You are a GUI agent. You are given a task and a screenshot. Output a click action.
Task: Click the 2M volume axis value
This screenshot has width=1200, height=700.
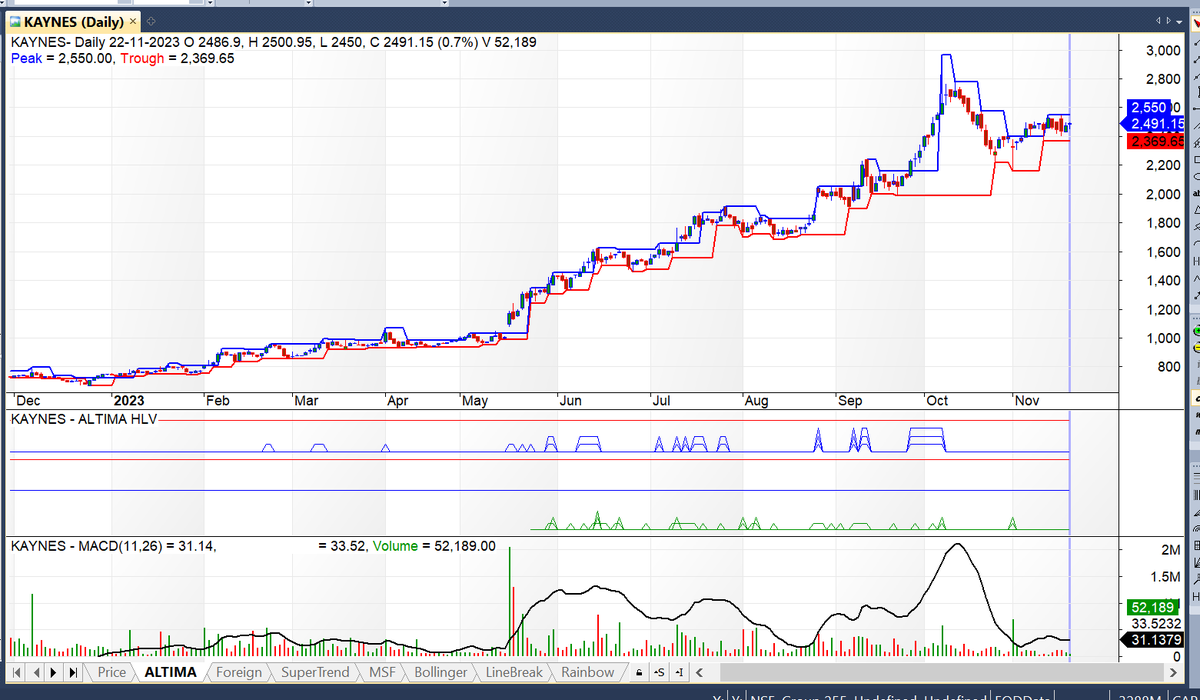1170,549
